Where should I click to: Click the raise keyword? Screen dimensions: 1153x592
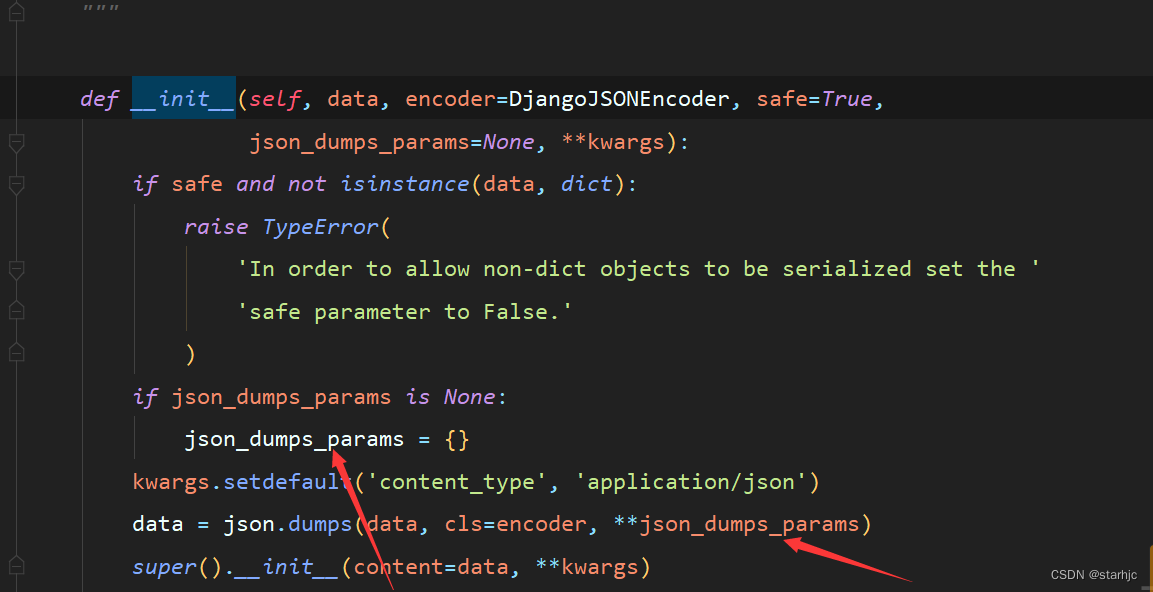(x=216, y=227)
